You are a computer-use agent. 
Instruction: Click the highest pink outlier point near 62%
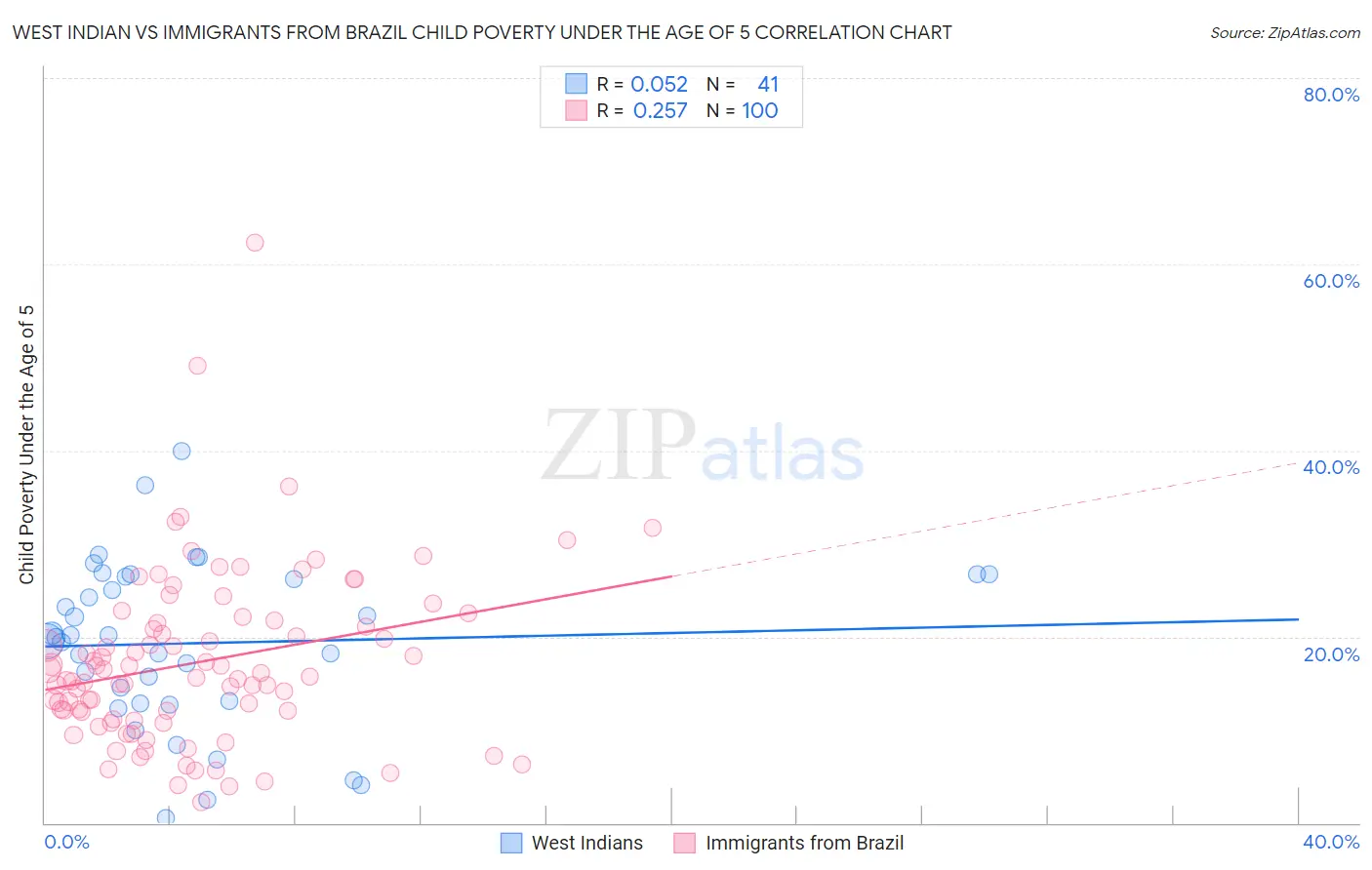[x=255, y=243]
